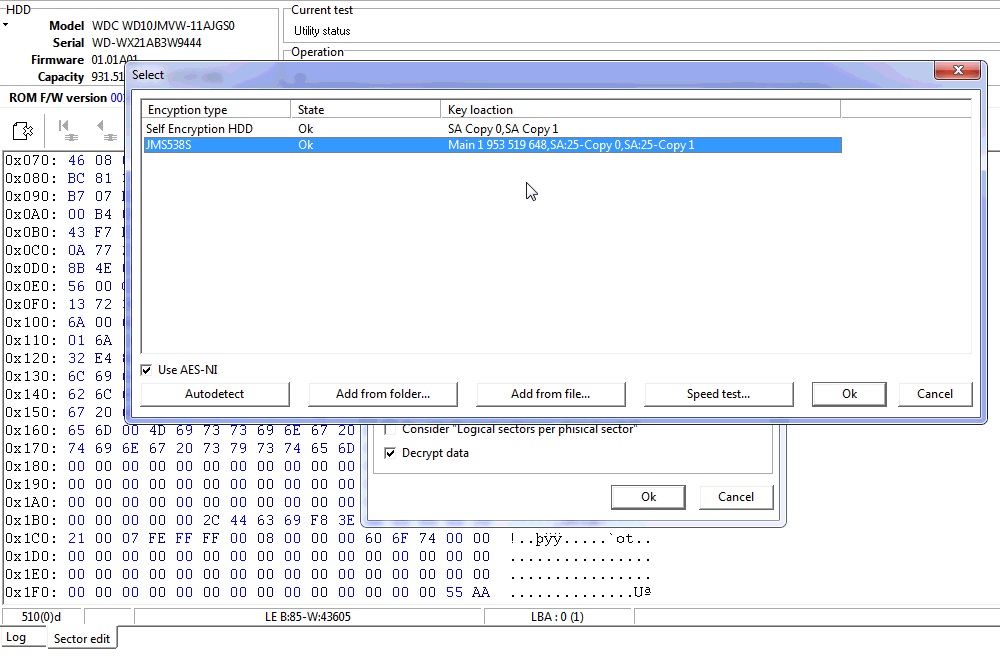Screen dimensions: 1000x656
Task: Sort by Encyption type column header
Action: point(216,110)
